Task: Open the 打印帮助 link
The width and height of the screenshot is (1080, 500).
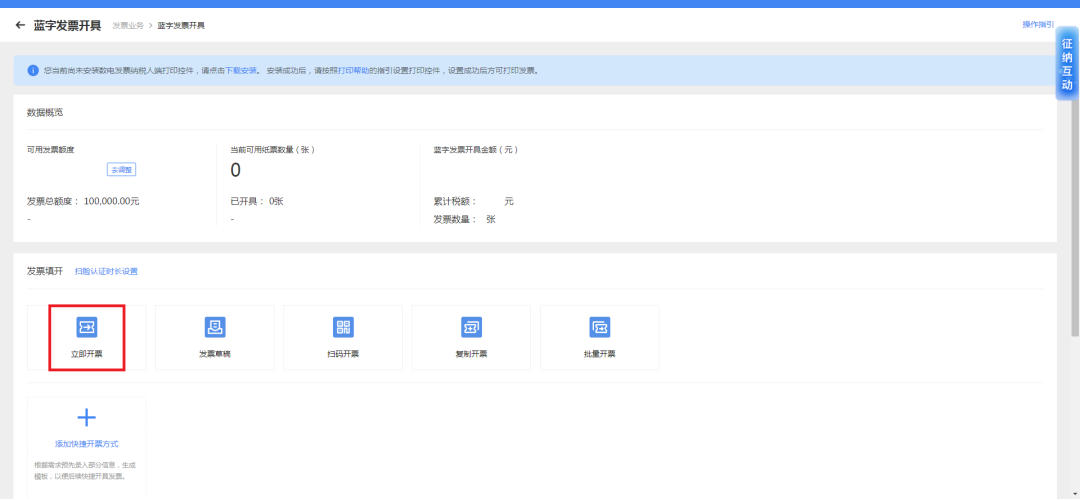Action: pyautogui.click(x=353, y=70)
